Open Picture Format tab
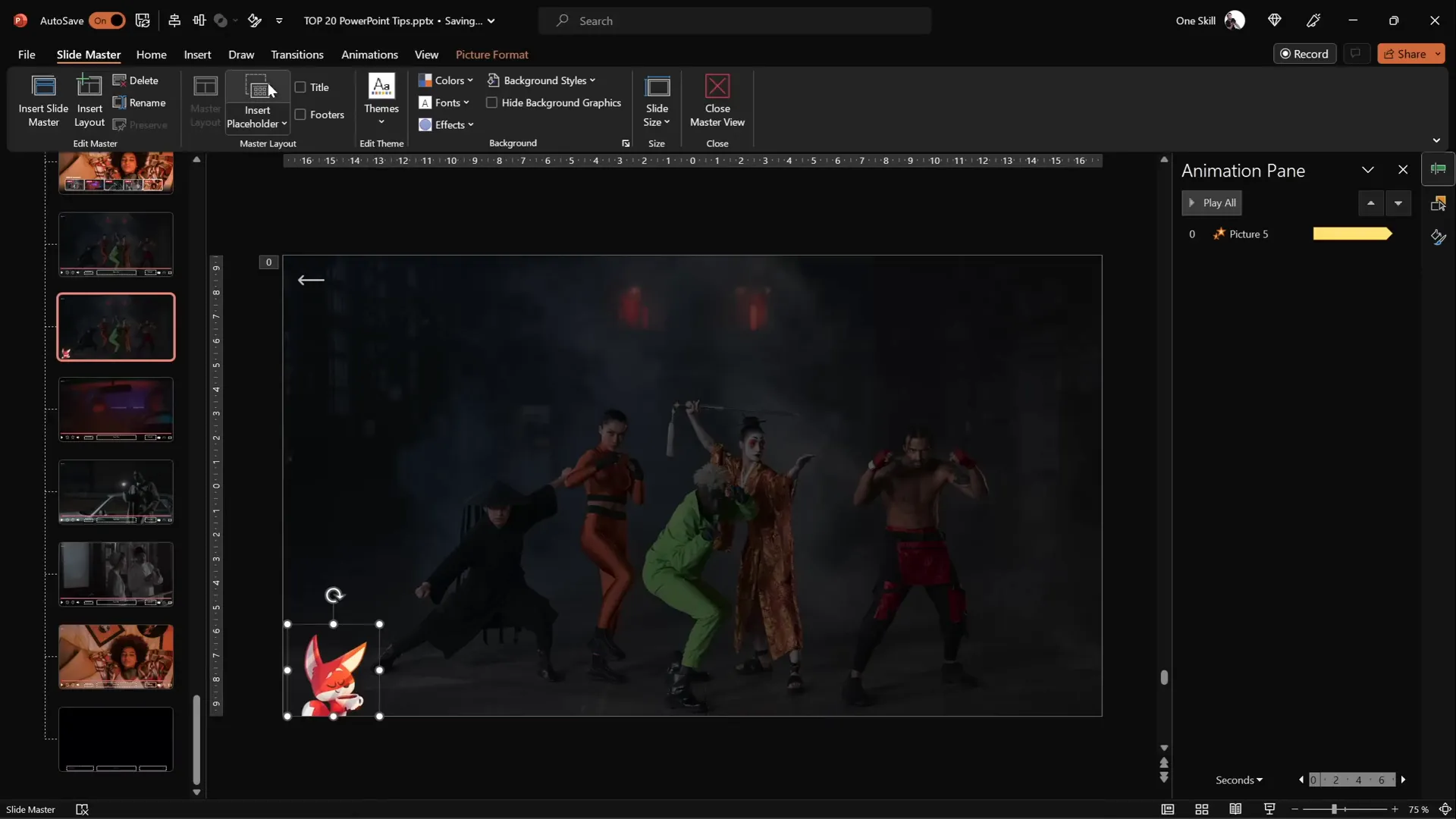1456x819 pixels. 492,55
